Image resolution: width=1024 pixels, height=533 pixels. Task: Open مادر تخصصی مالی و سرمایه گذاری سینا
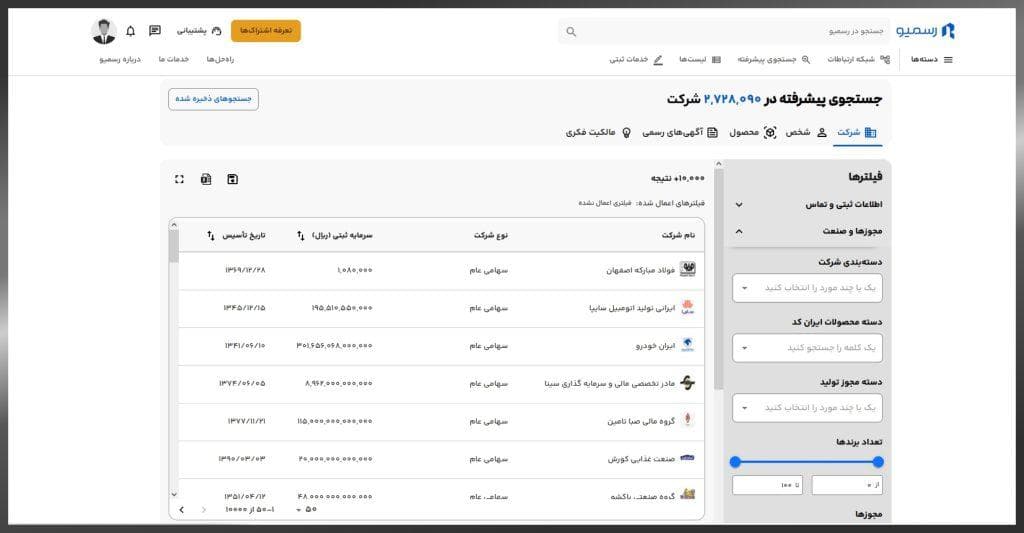point(610,383)
